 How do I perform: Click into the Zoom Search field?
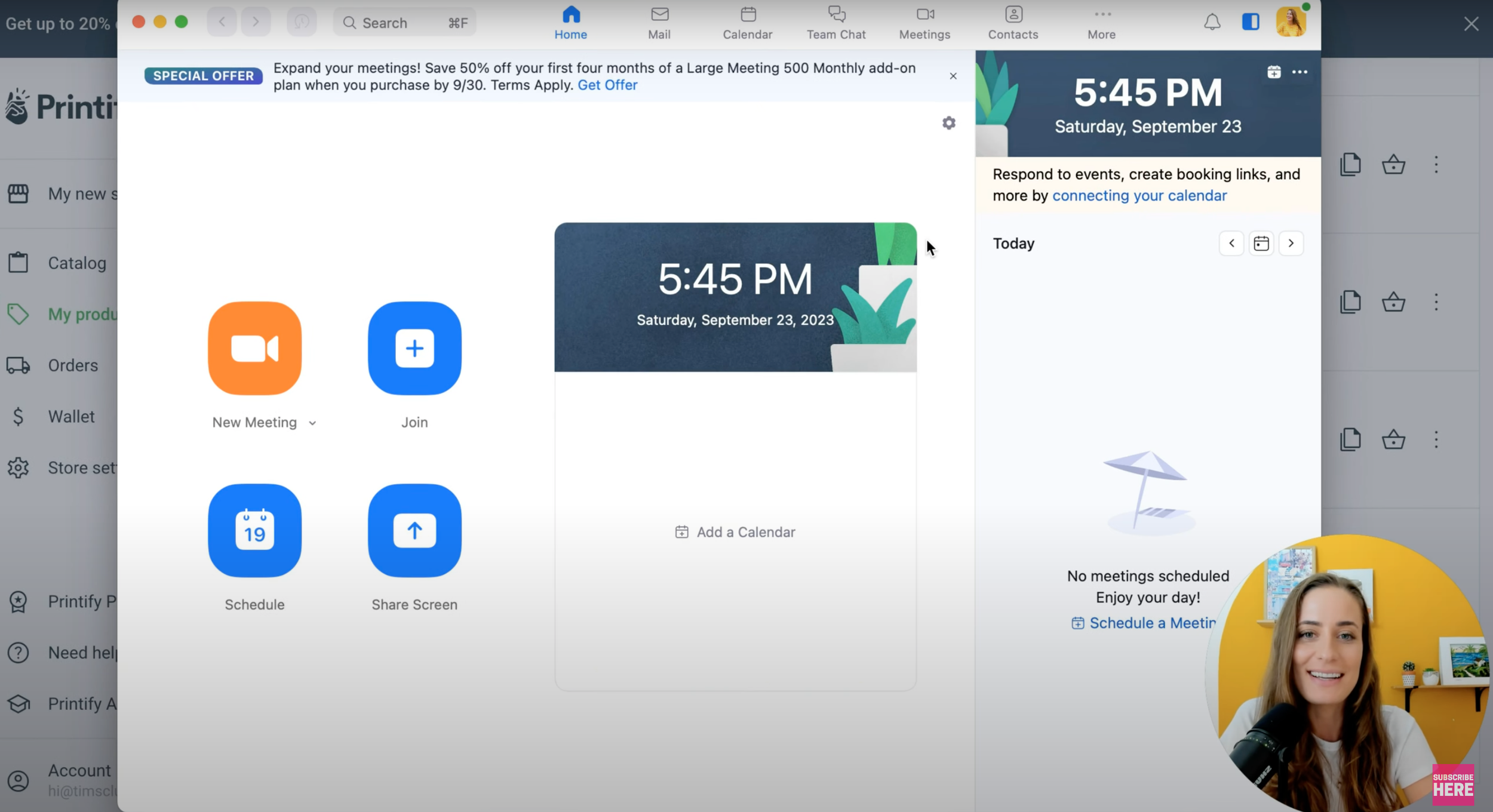pos(404,23)
